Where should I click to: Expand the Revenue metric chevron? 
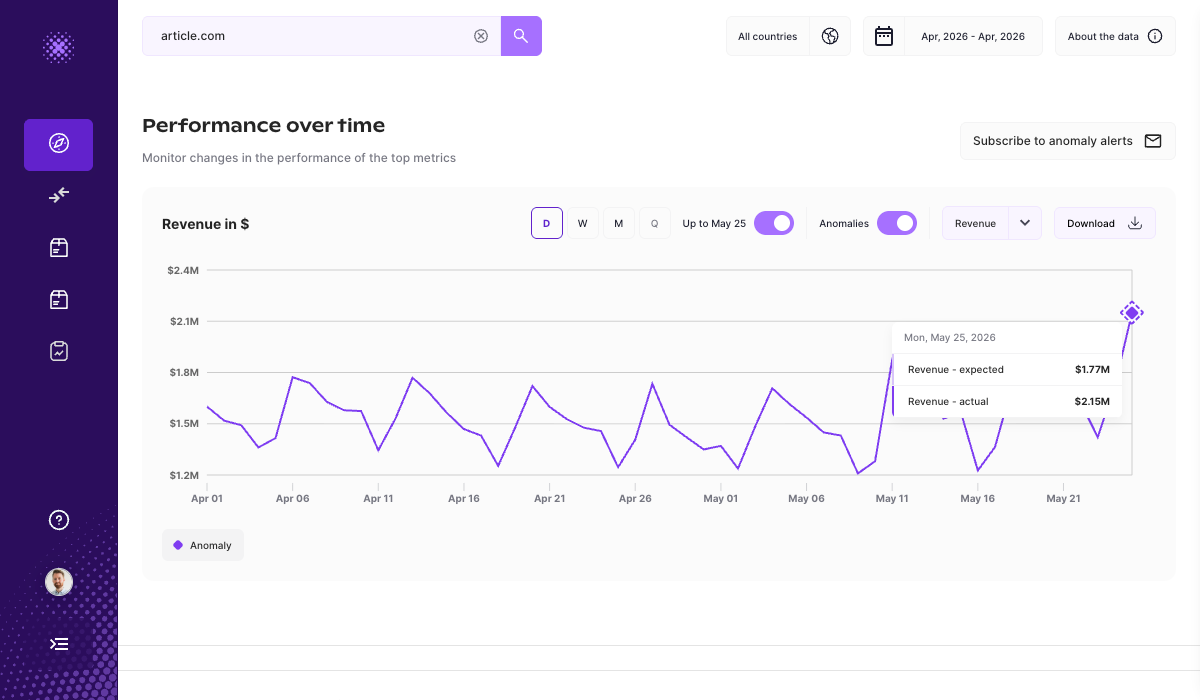coord(1025,223)
